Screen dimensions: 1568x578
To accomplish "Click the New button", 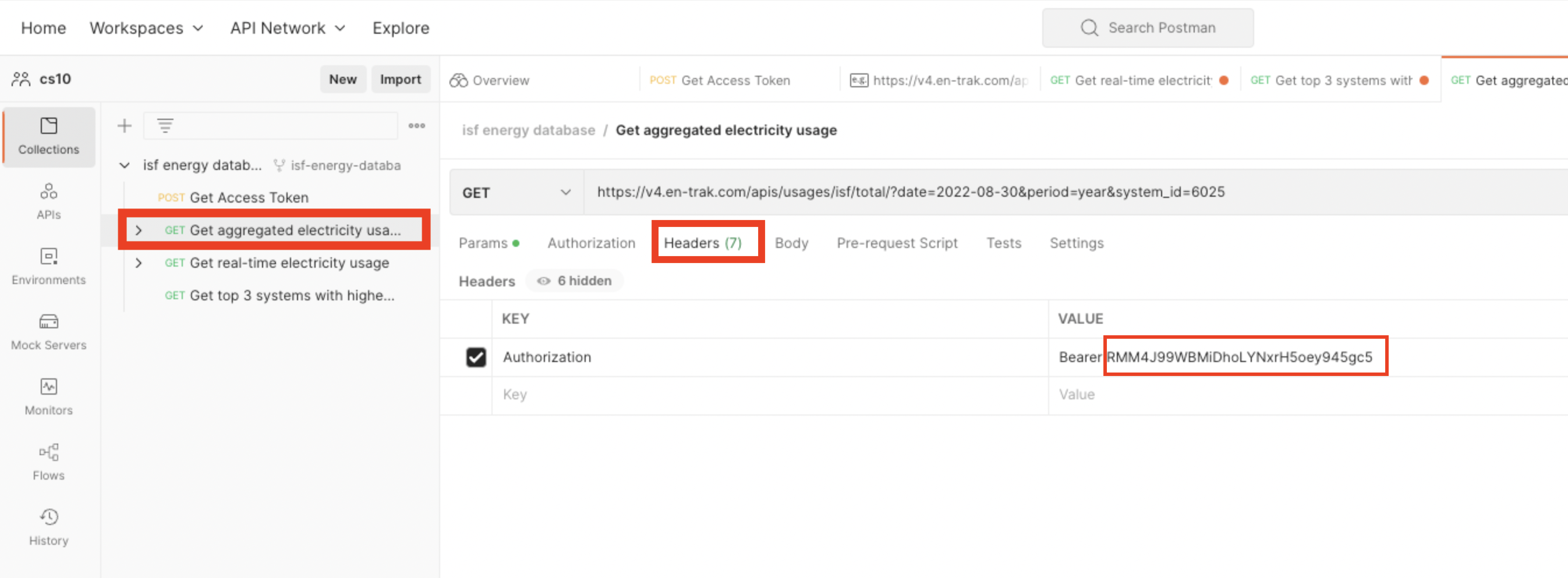I will point(343,79).
